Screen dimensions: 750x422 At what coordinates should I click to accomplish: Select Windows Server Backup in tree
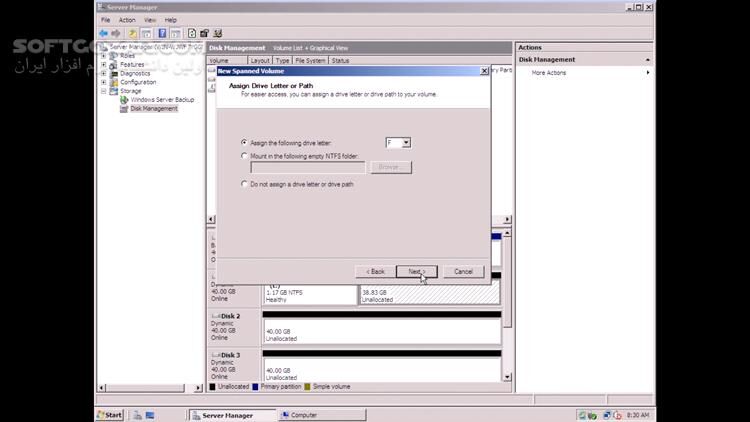click(x=162, y=100)
